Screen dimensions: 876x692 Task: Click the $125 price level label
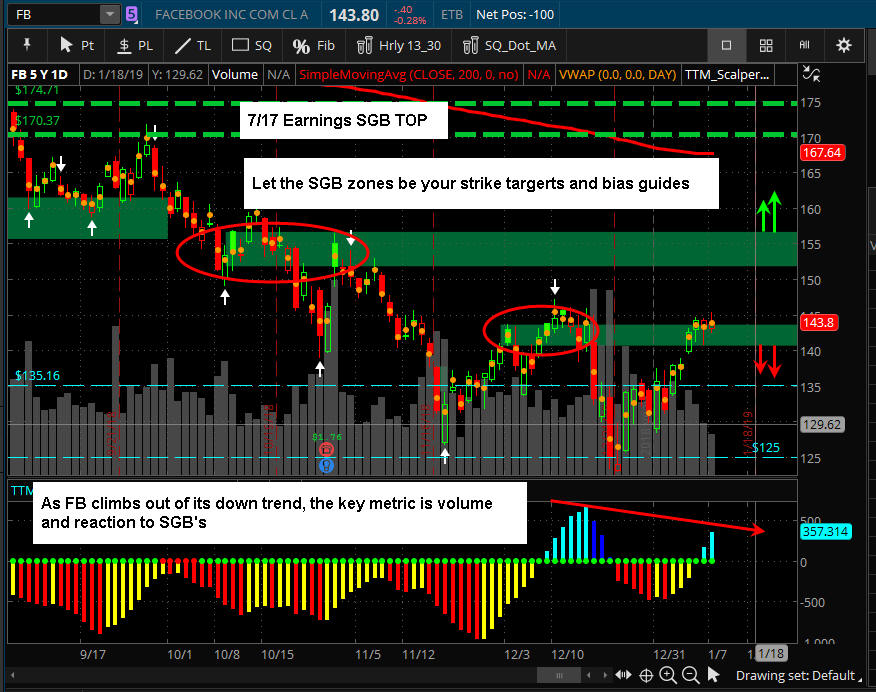point(765,447)
